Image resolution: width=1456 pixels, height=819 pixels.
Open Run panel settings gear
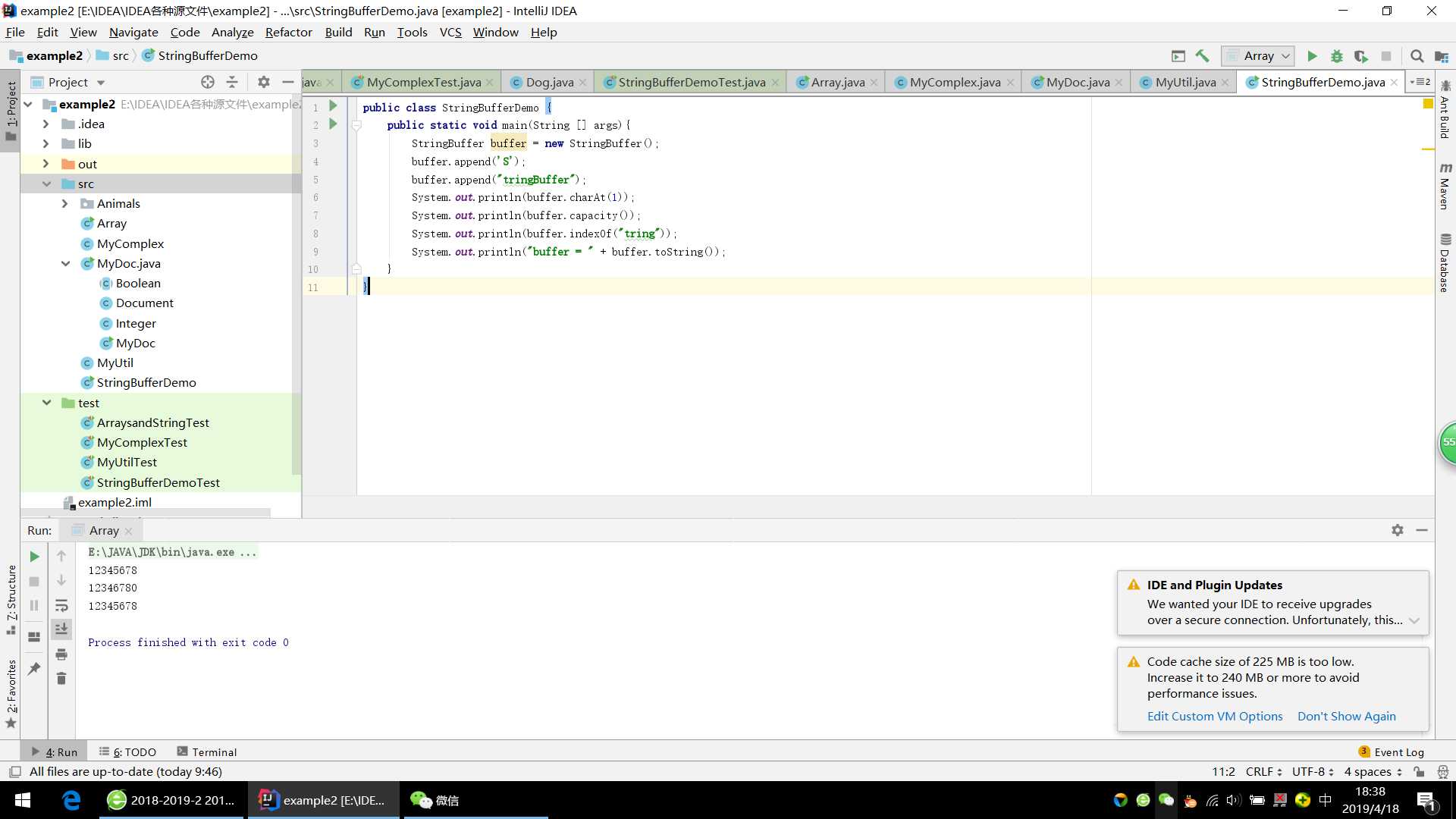pyautogui.click(x=1398, y=530)
